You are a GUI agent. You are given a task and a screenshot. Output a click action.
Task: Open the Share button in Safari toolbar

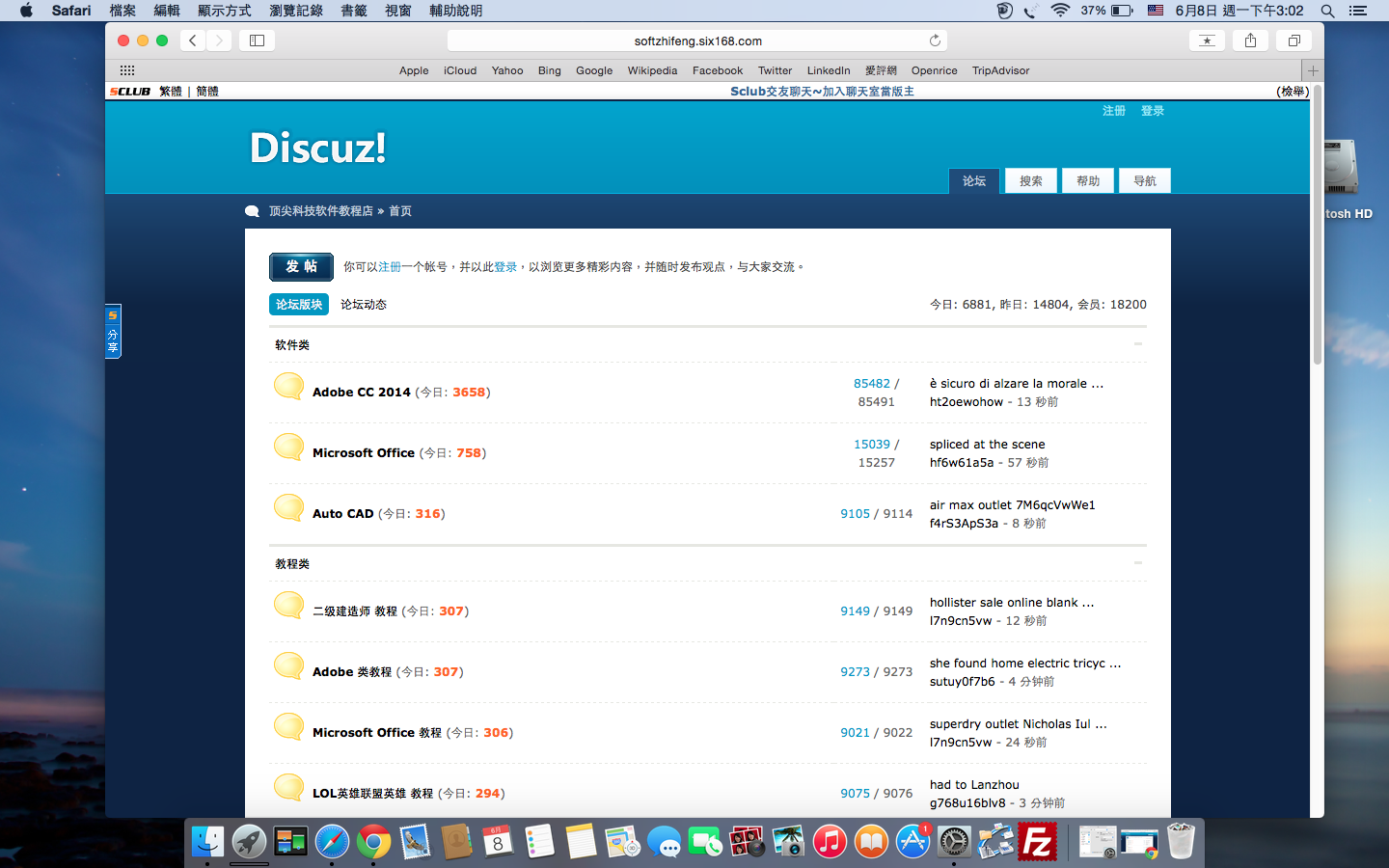click(1250, 41)
